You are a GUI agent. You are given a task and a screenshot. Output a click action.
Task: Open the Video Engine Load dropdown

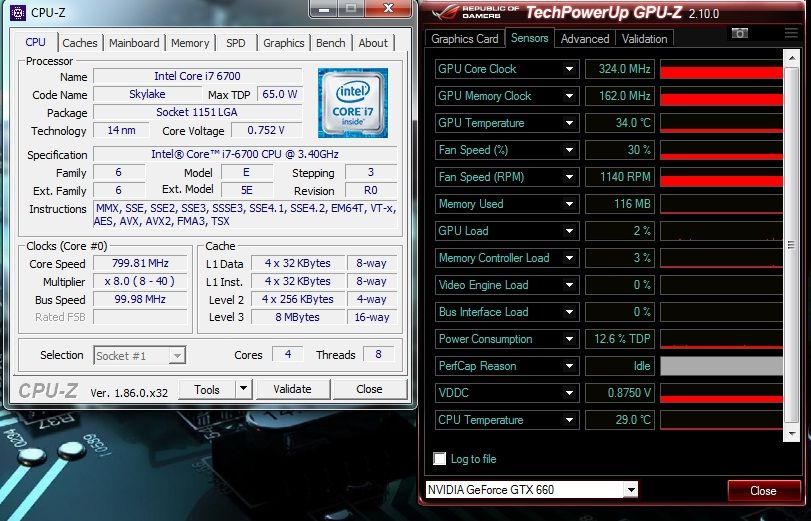coord(569,285)
